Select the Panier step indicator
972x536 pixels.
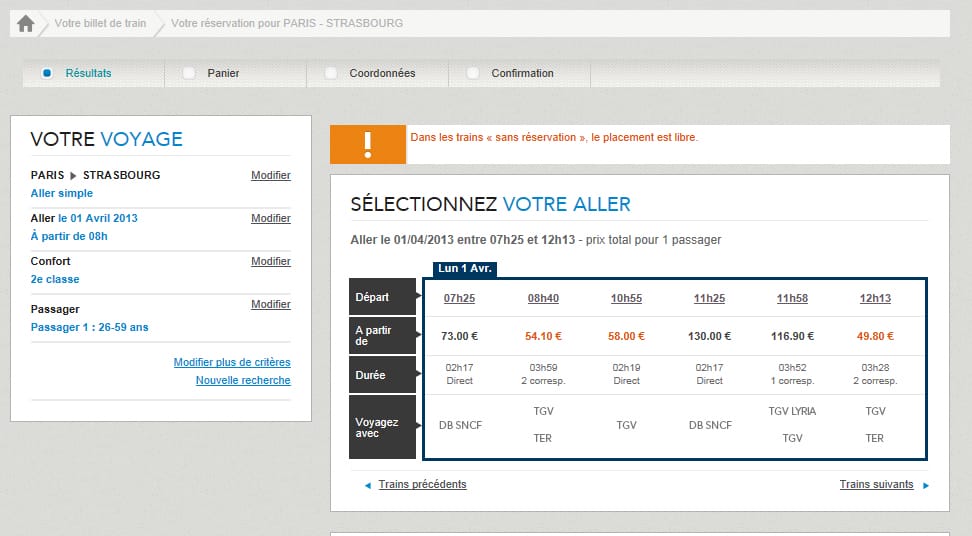pyautogui.click(x=188, y=73)
